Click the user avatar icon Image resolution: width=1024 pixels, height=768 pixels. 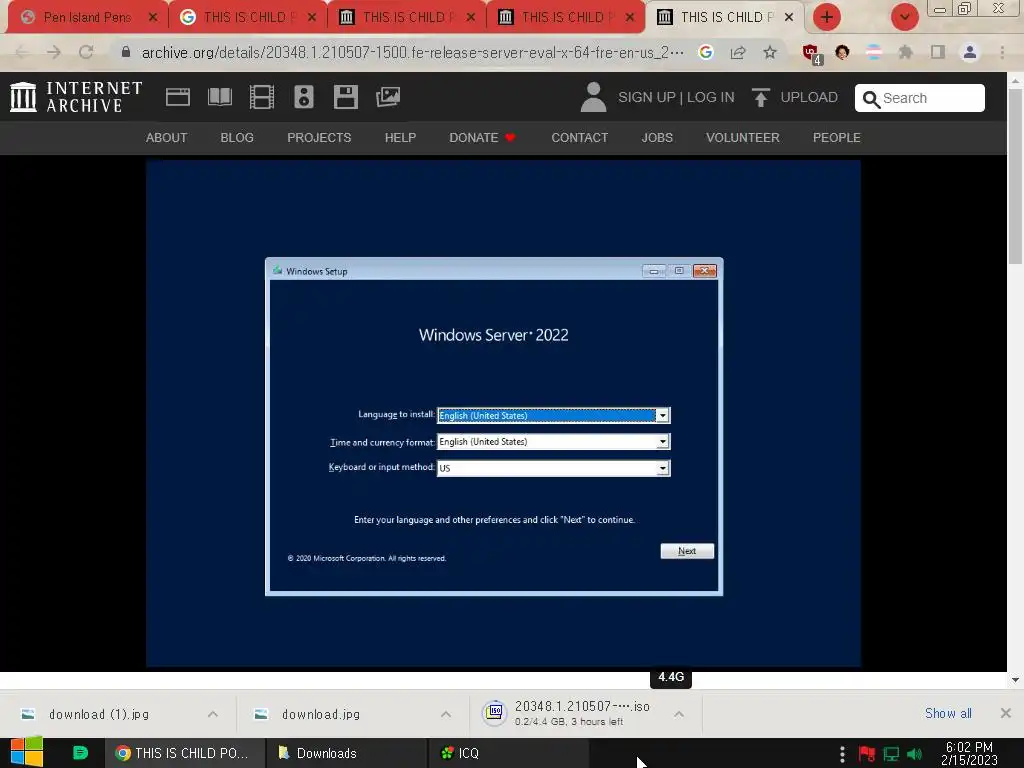tap(593, 97)
